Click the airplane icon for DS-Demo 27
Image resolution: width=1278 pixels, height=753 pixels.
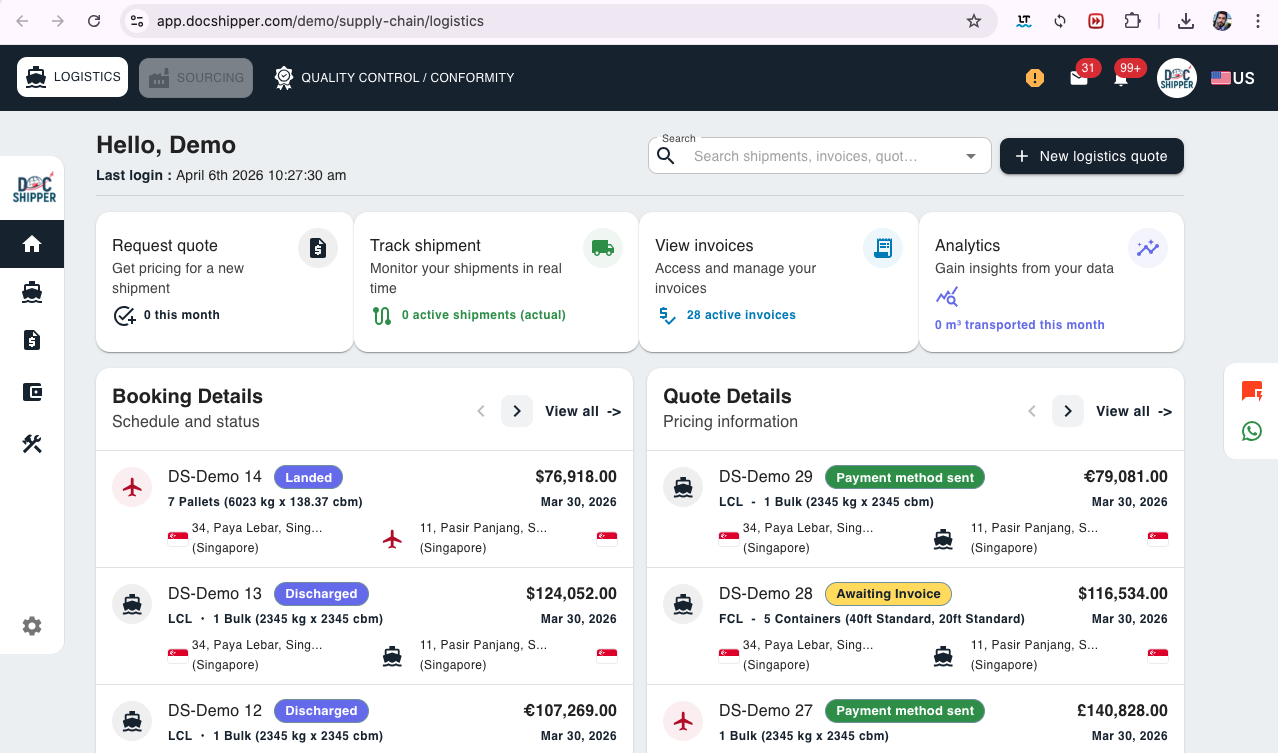683,721
